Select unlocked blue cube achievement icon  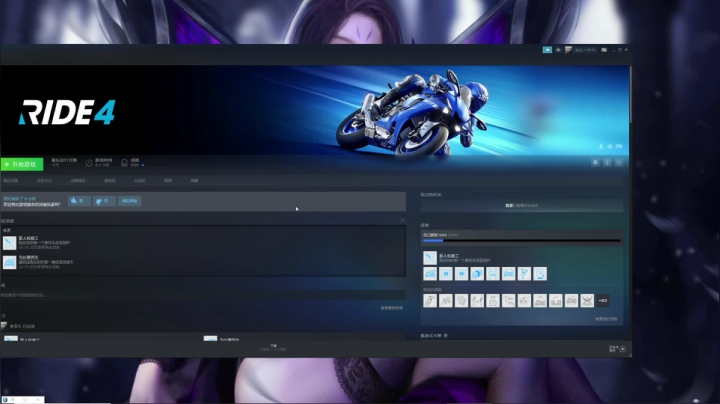477,274
